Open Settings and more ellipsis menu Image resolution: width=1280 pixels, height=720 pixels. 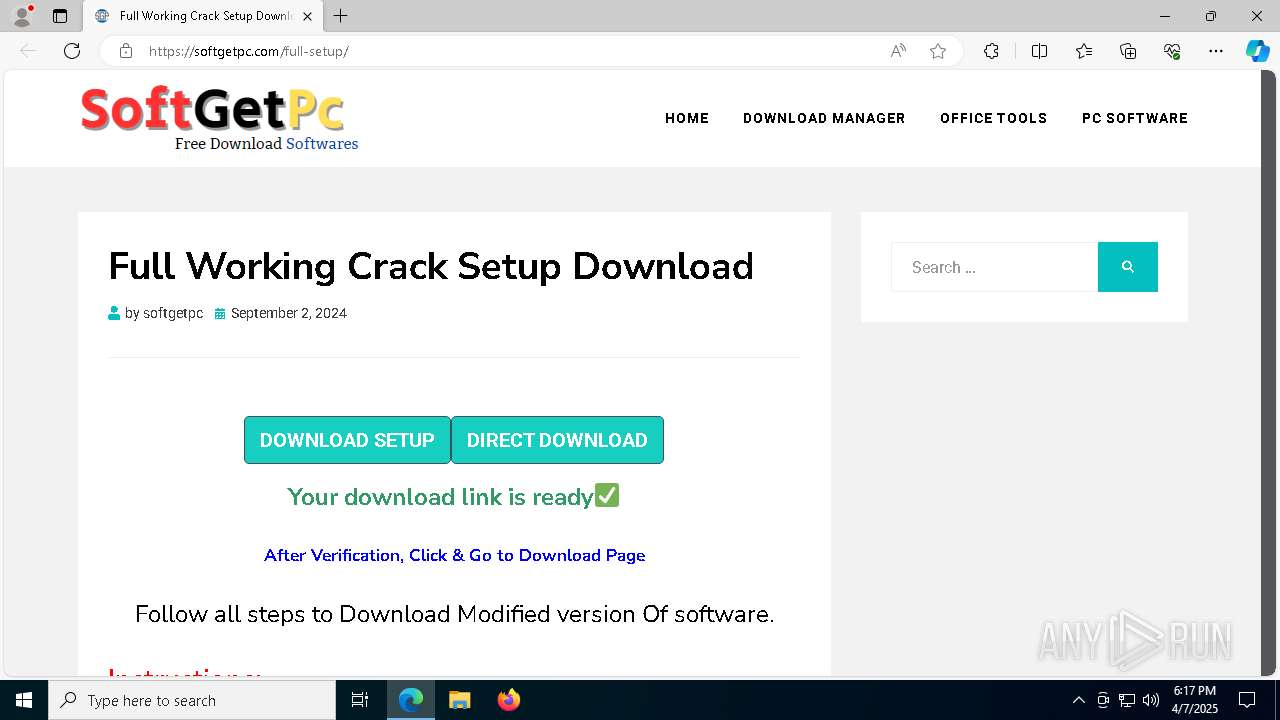[1216, 51]
